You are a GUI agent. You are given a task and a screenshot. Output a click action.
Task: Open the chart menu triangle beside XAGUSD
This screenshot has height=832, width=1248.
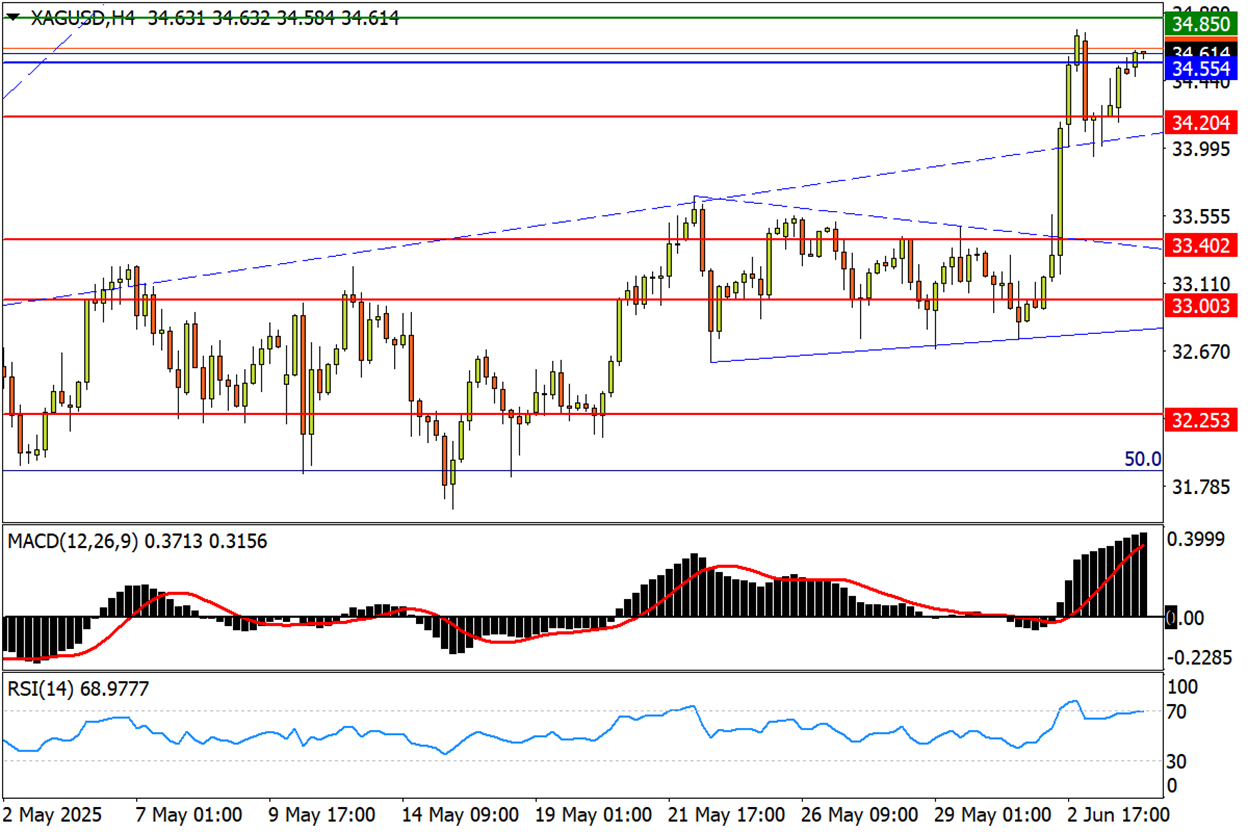[13, 18]
